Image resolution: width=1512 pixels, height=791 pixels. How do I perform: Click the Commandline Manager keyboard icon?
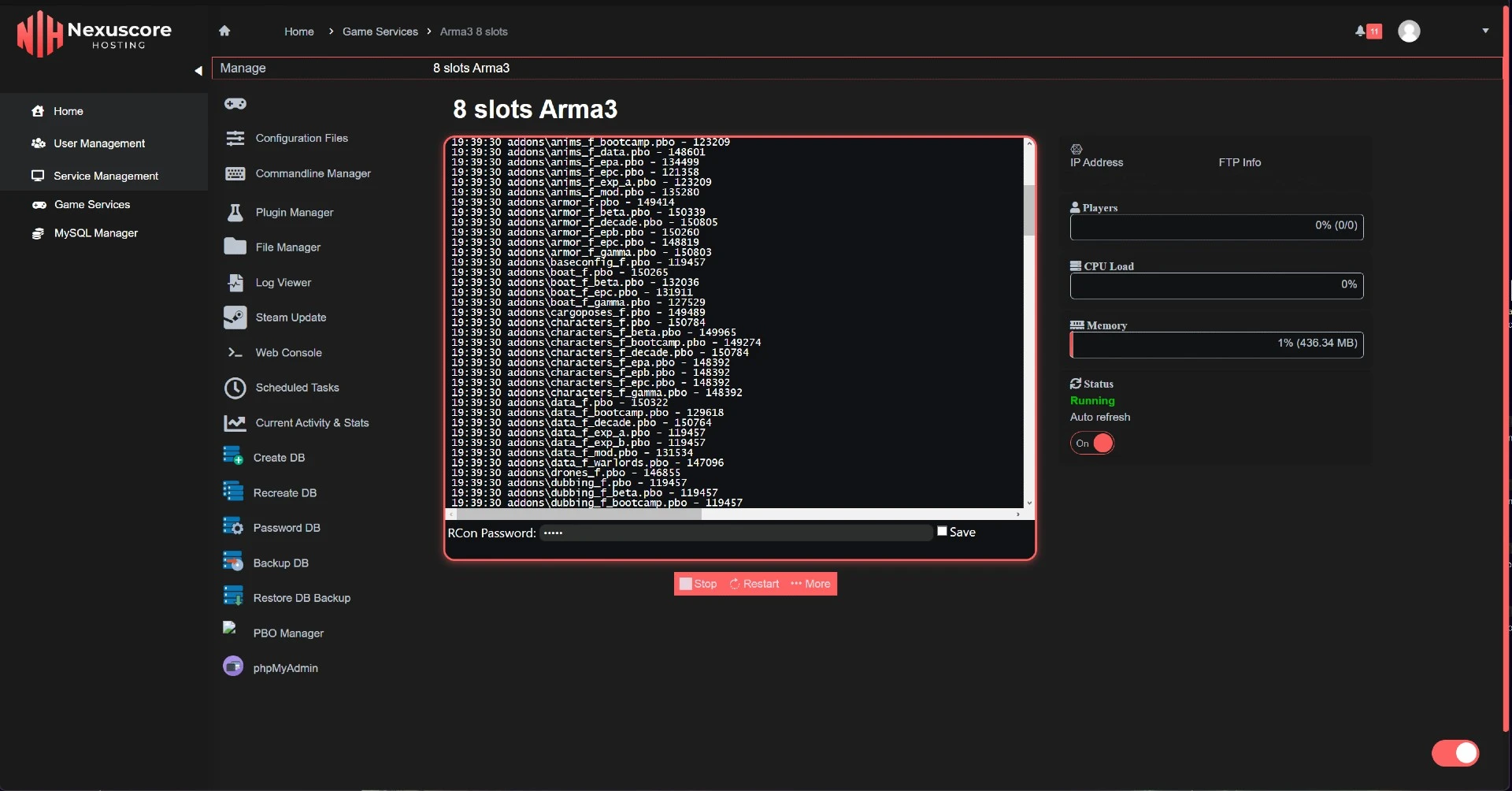(235, 173)
